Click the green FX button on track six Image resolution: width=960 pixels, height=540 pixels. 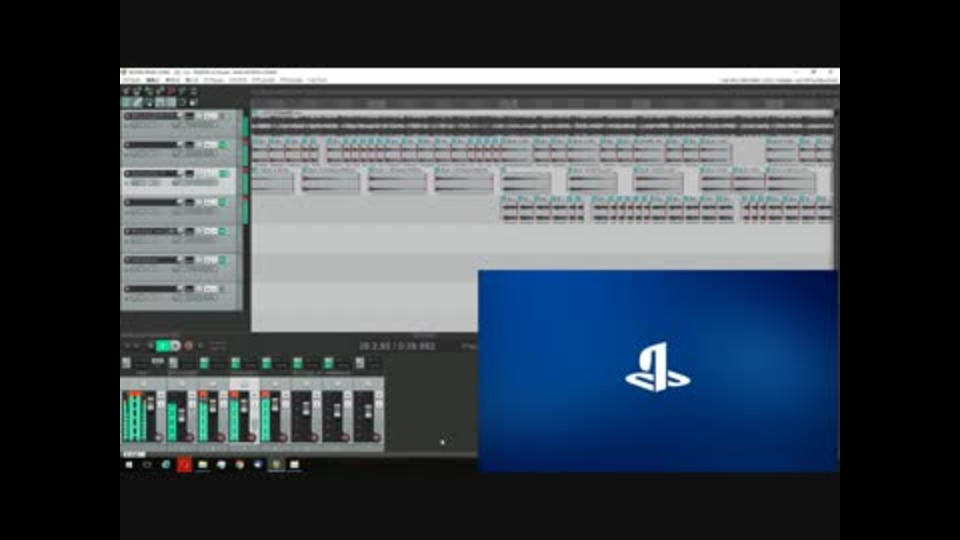(x=223, y=260)
